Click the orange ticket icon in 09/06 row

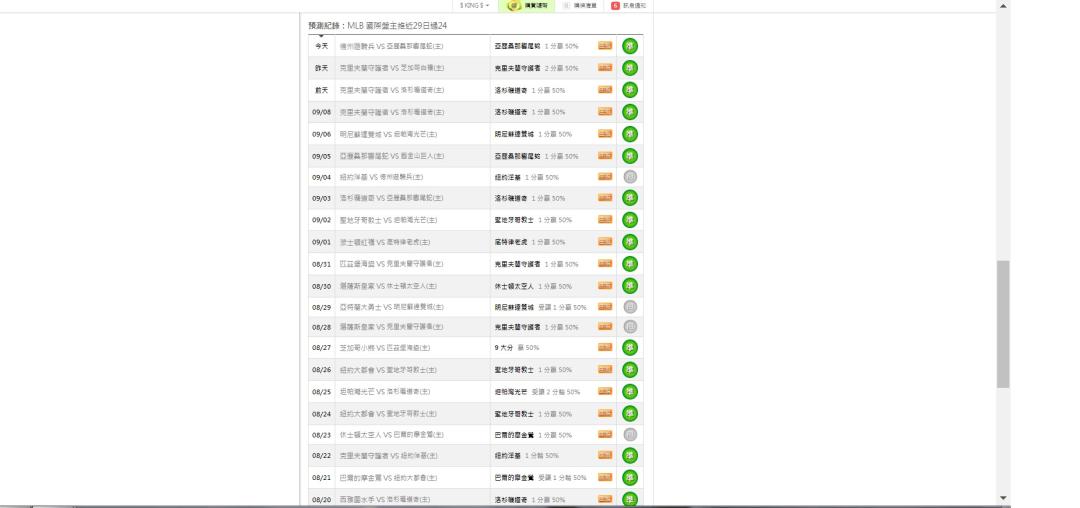coord(605,134)
